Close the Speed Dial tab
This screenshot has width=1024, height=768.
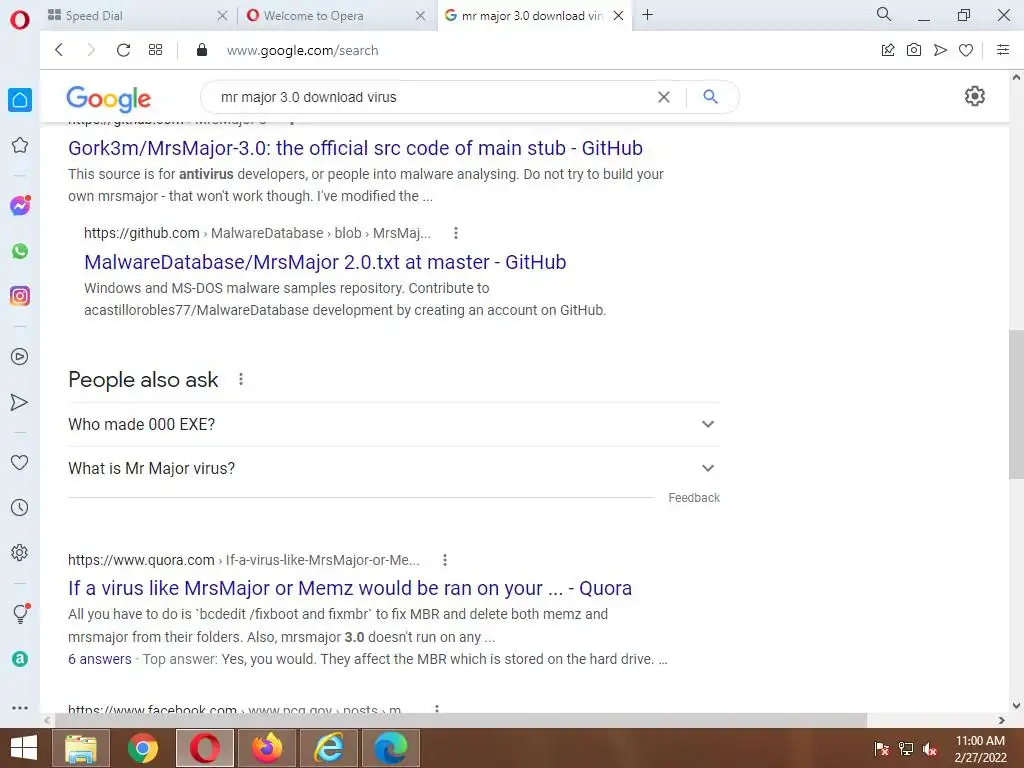223,16
